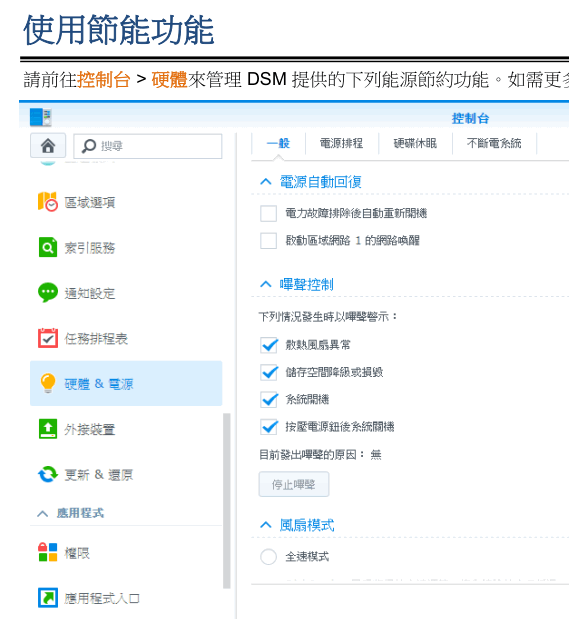Viewport: 569px width, 619px height.
Task: Switch to the 硬碟休眠 tab
Action: (x=415, y=143)
